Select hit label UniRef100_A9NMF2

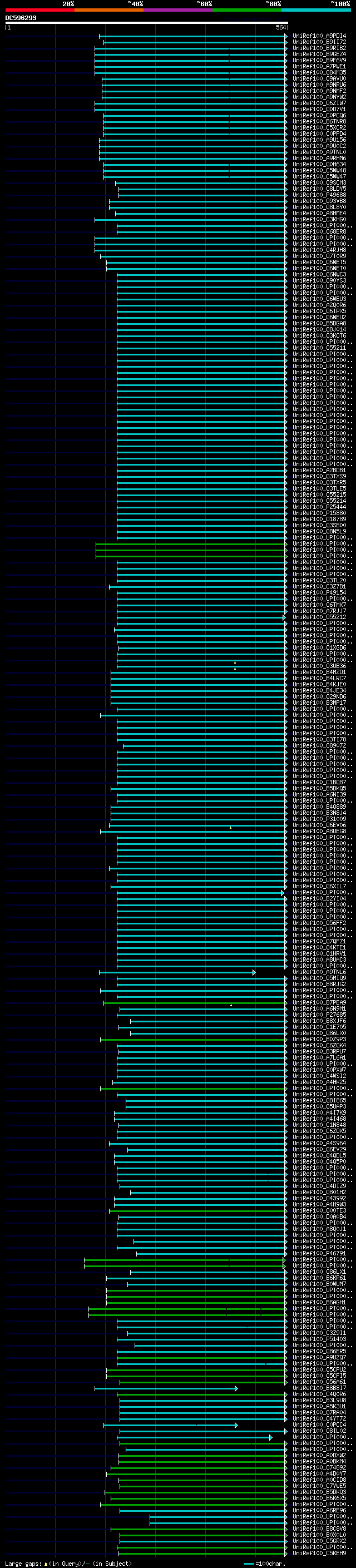point(319,91)
